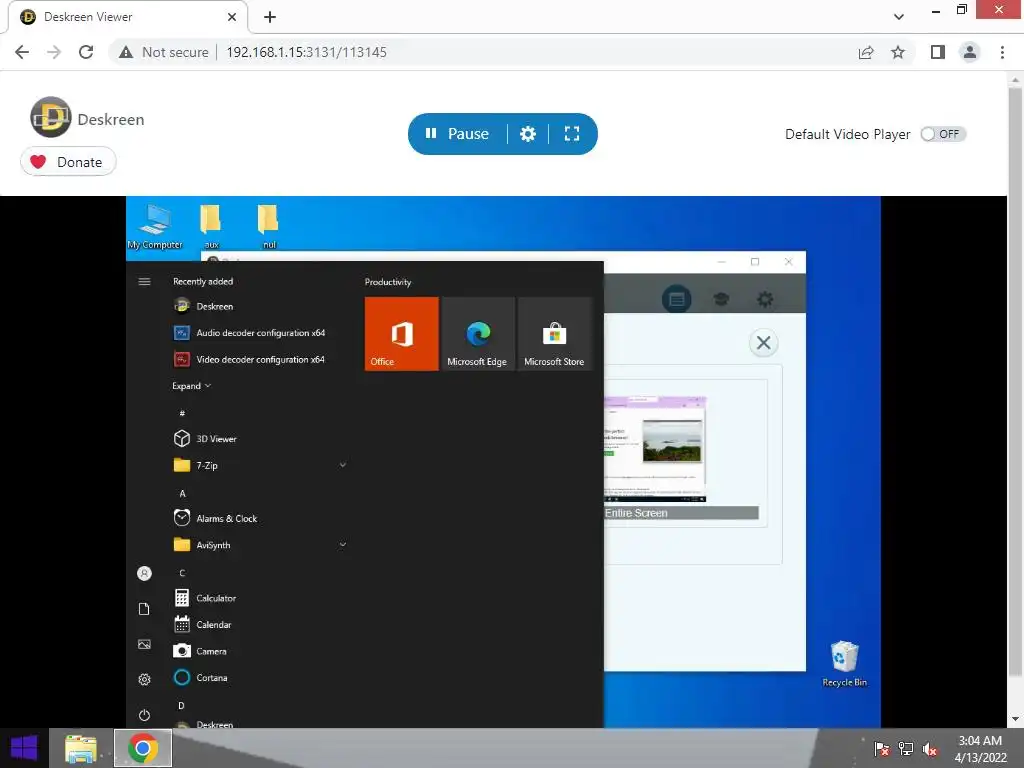Click the taskbar clock showing 3:04 AM
This screenshot has height=768, width=1024.
click(x=980, y=749)
